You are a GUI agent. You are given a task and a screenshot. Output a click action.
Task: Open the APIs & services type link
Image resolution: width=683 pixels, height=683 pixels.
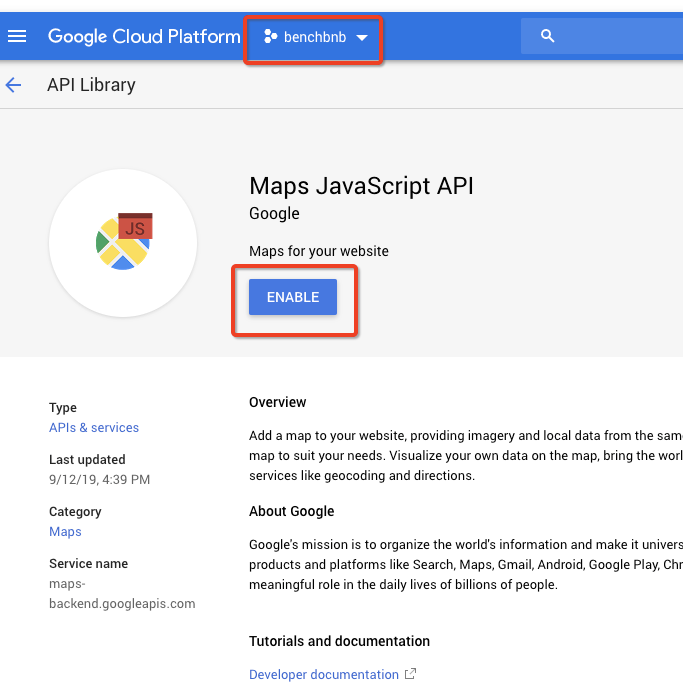coord(94,428)
